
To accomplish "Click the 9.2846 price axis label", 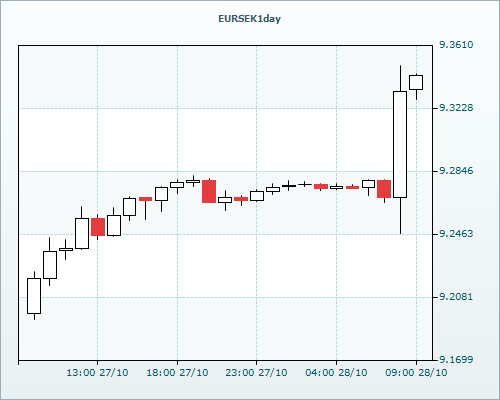I will [456, 171].
